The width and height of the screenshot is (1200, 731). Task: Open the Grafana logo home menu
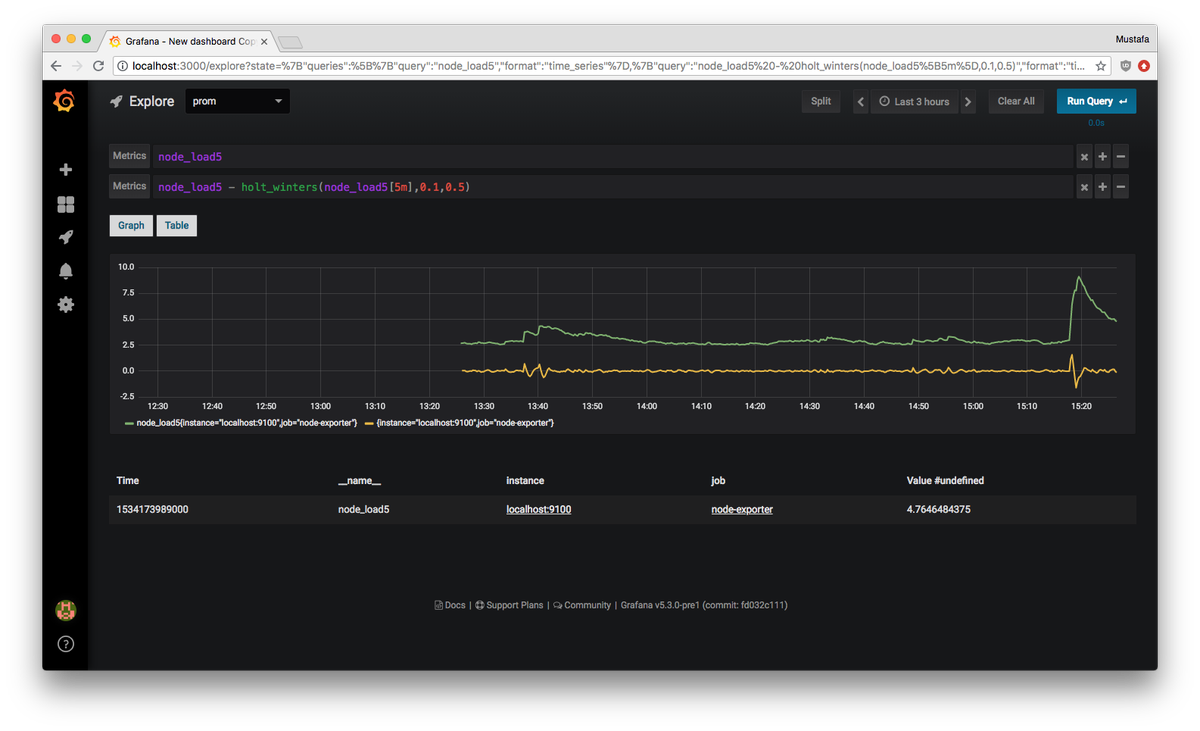pos(65,101)
